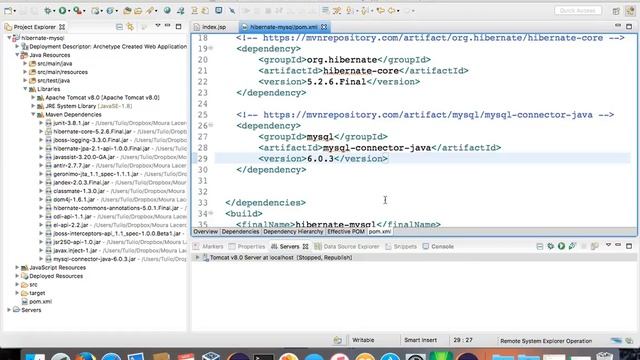Click the Debug toolbar button
Image resolution: width=640 pixels, height=360 pixels.
coord(48,11)
